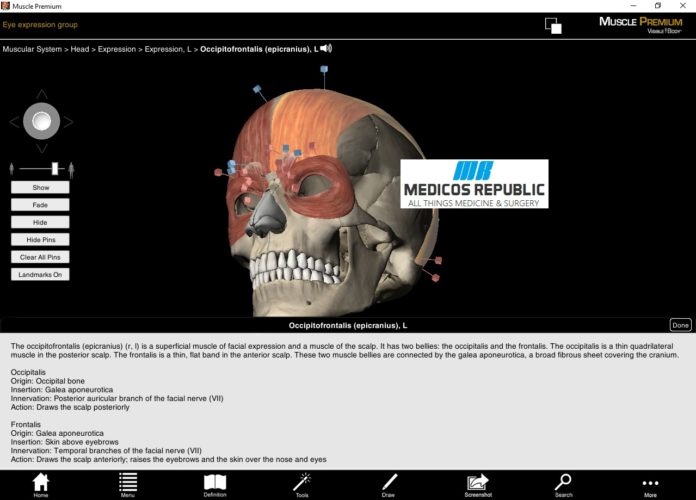The width and height of the screenshot is (696, 500).
Task: Click the Fade button
Action: [40, 205]
